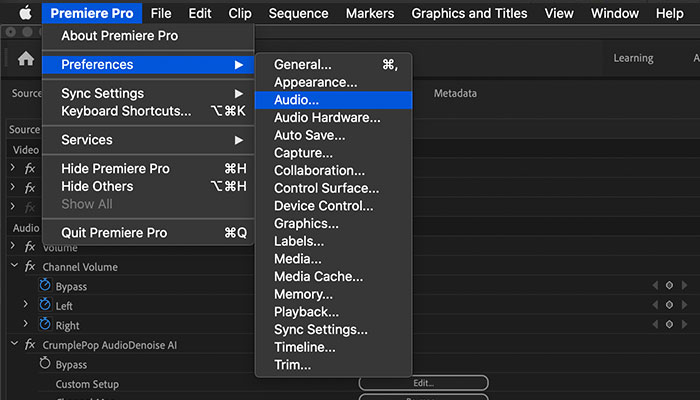Screen dimensions: 700x400
Task: Expand the Left channel parameter
Action: tap(26, 304)
